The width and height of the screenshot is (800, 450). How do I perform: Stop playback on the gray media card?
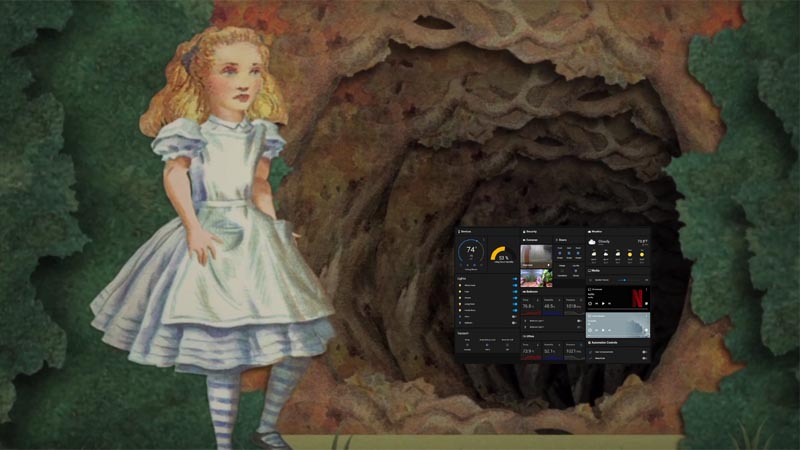click(x=603, y=330)
